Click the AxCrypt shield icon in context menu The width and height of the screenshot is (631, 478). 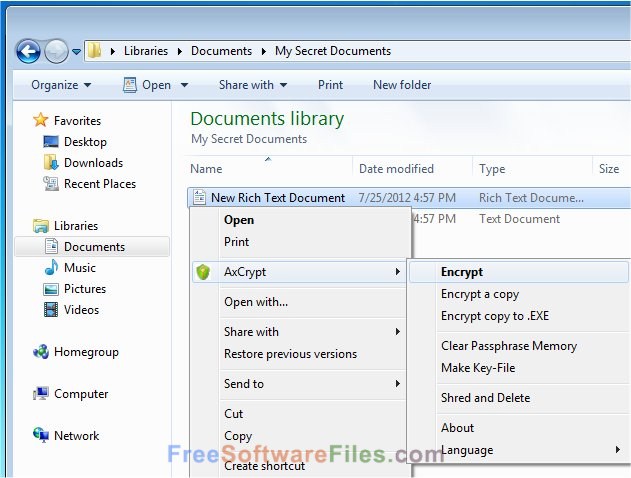click(x=203, y=272)
